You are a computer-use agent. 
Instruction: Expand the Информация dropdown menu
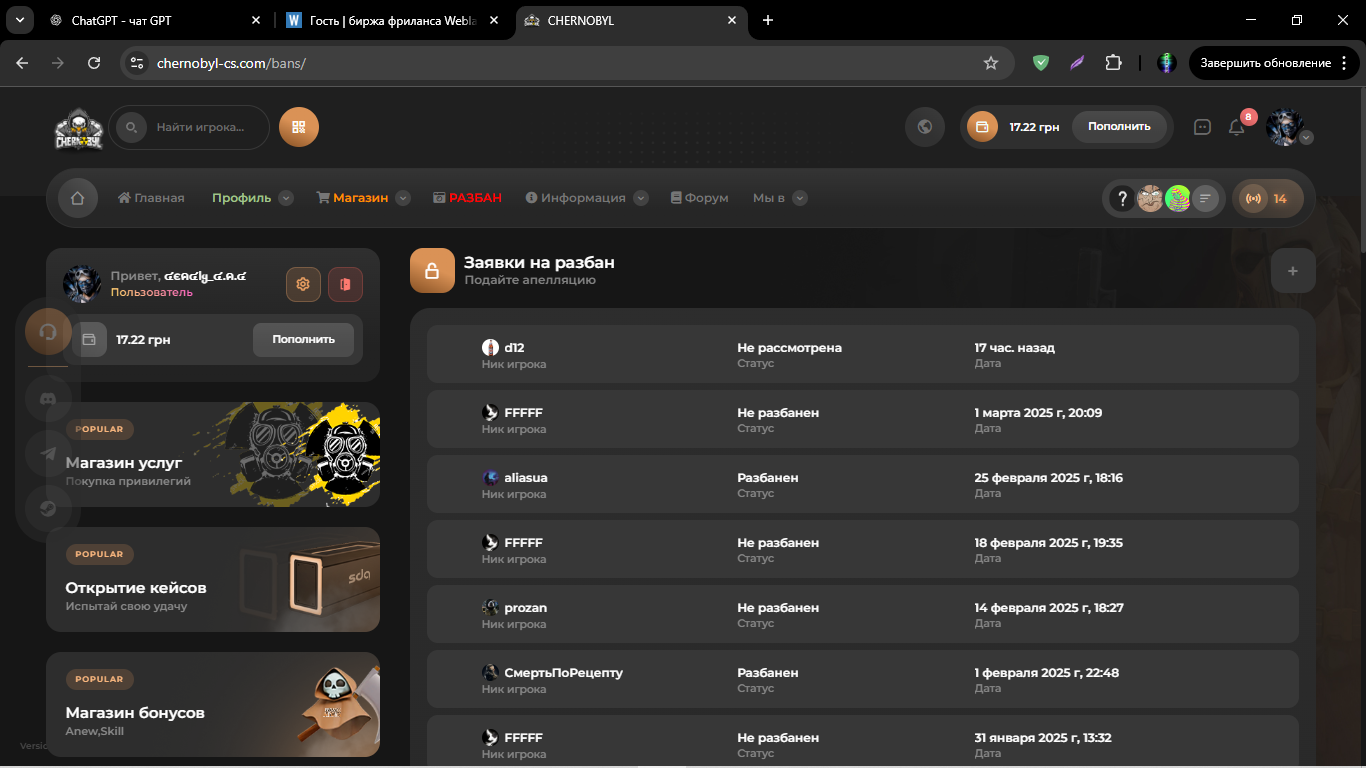641,198
